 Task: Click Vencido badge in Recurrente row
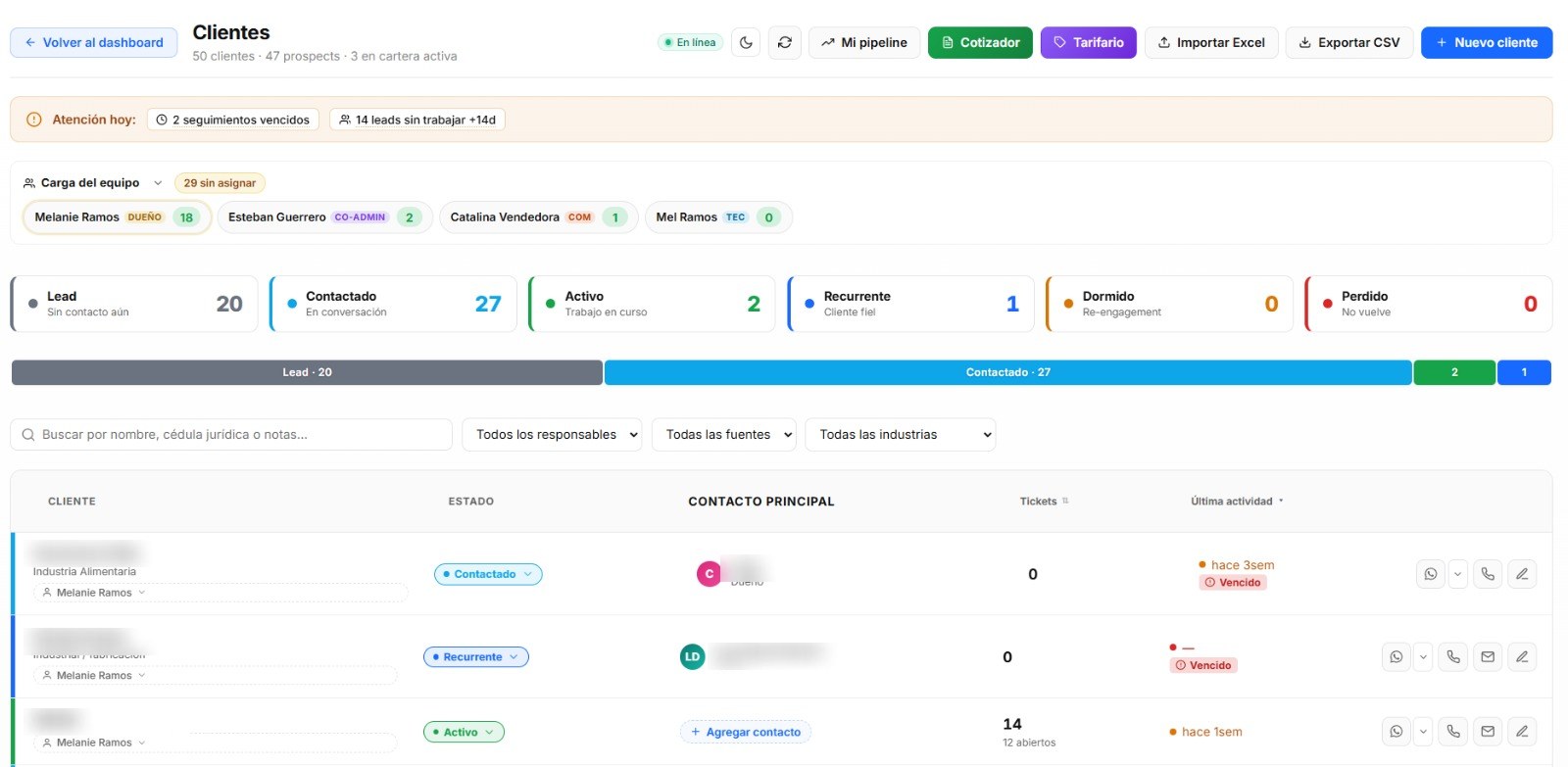tap(1203, 665)
